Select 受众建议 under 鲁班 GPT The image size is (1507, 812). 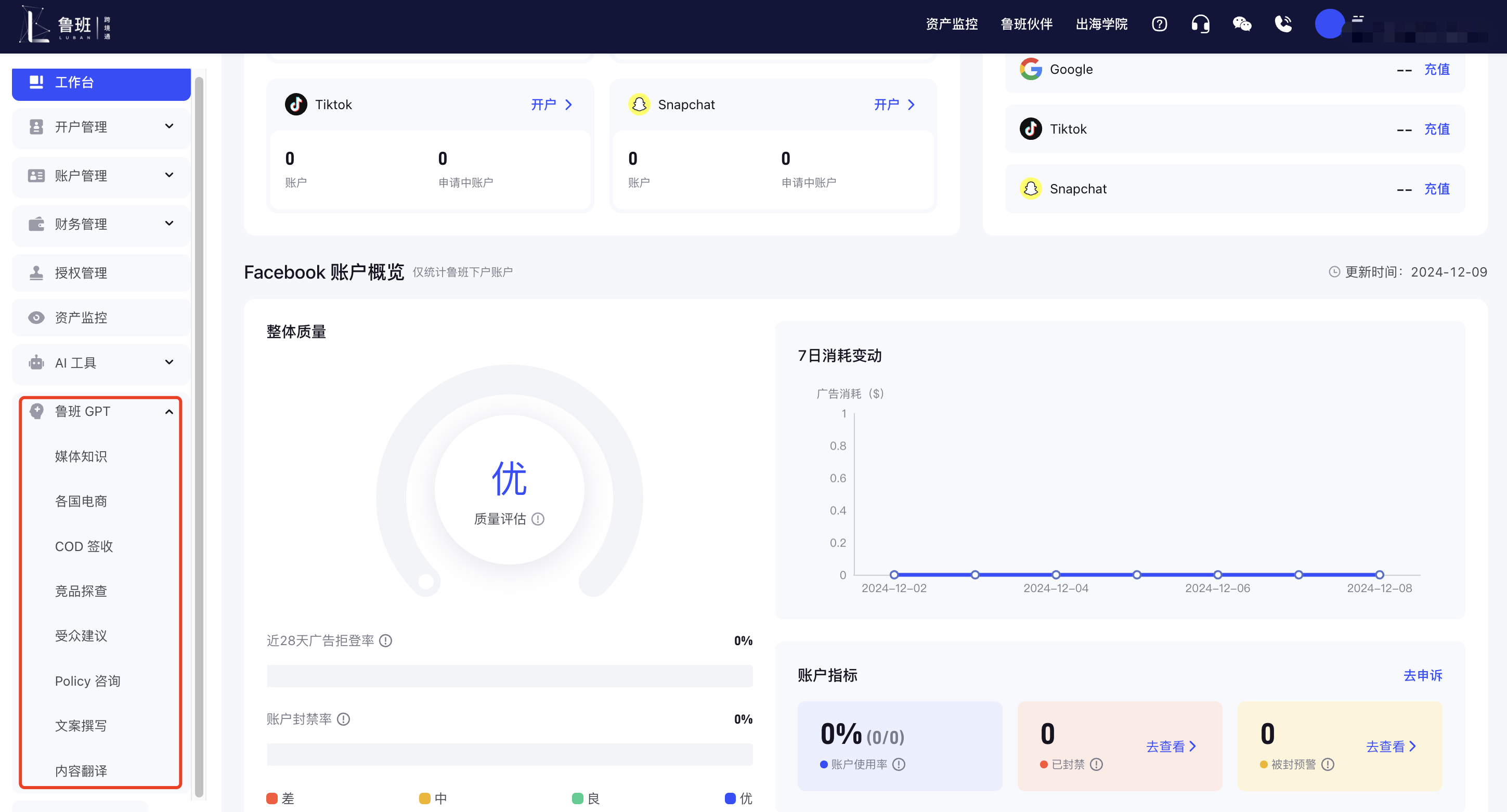click(81, 636)
